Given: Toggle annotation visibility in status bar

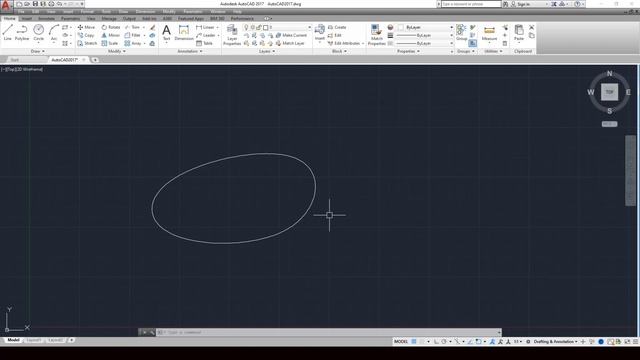Looking at the screenshot, I should 493,342.
